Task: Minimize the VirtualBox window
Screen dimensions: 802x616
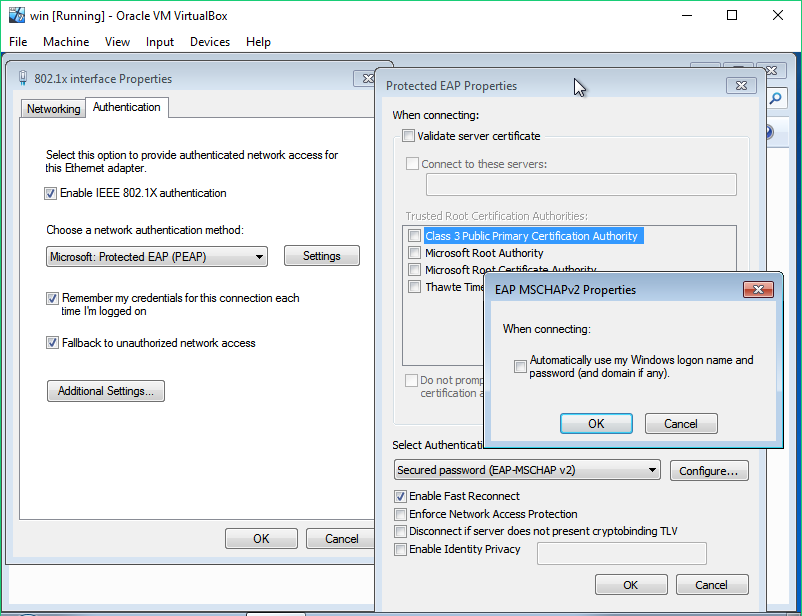Action: (x=687, y=15)
